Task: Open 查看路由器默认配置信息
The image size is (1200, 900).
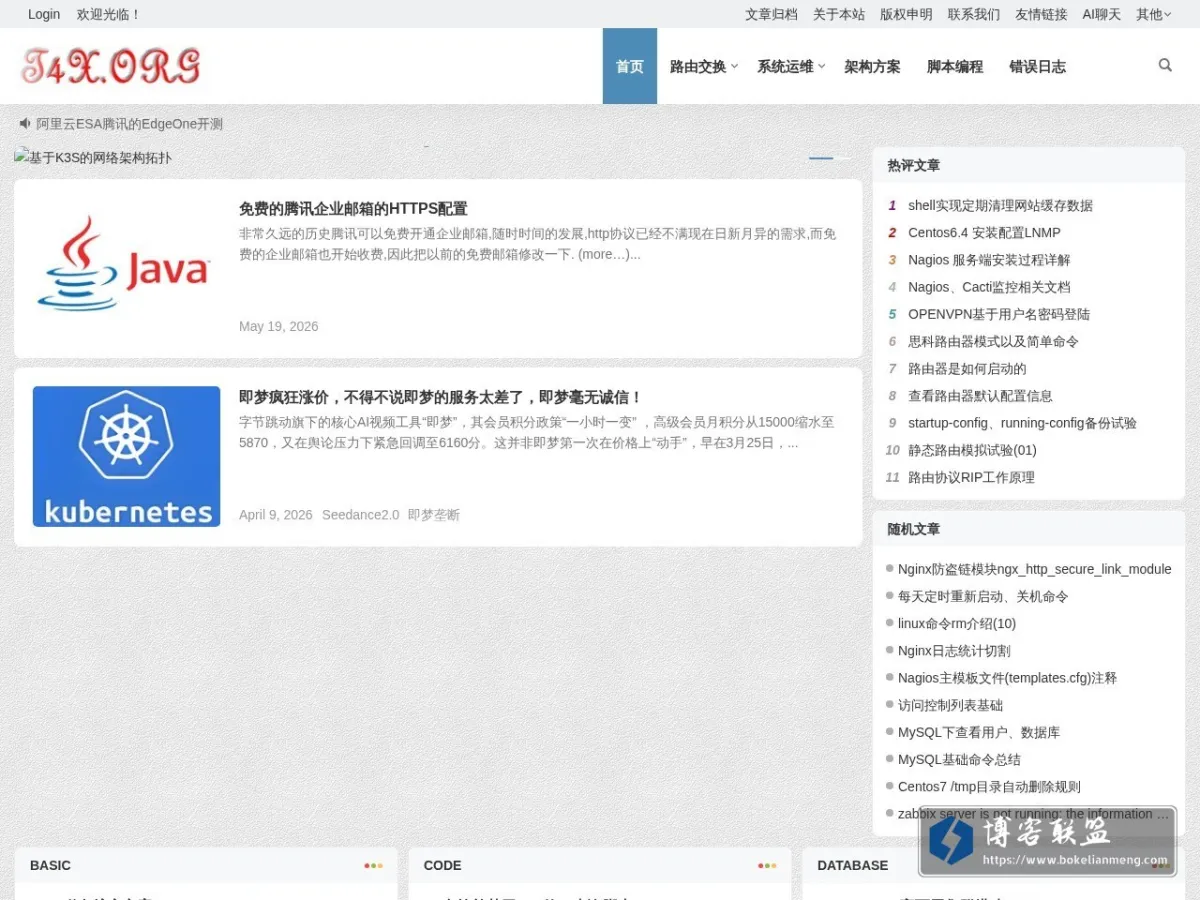Action: pos(980,396)
